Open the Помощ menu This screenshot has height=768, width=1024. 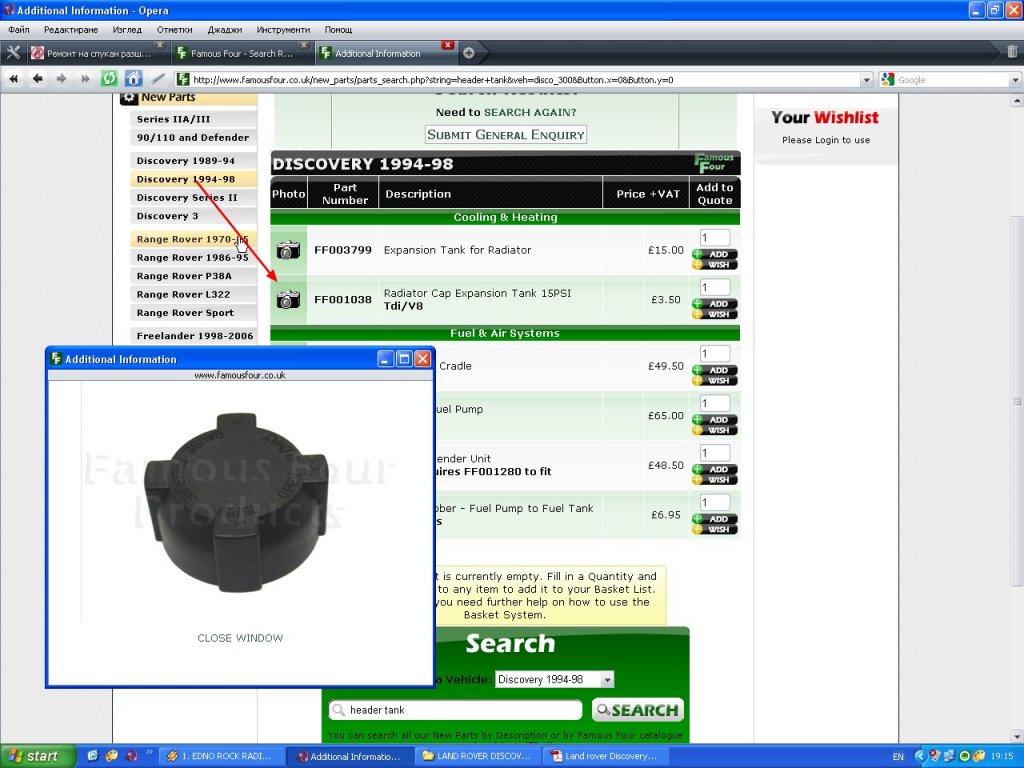coord(338,29)
